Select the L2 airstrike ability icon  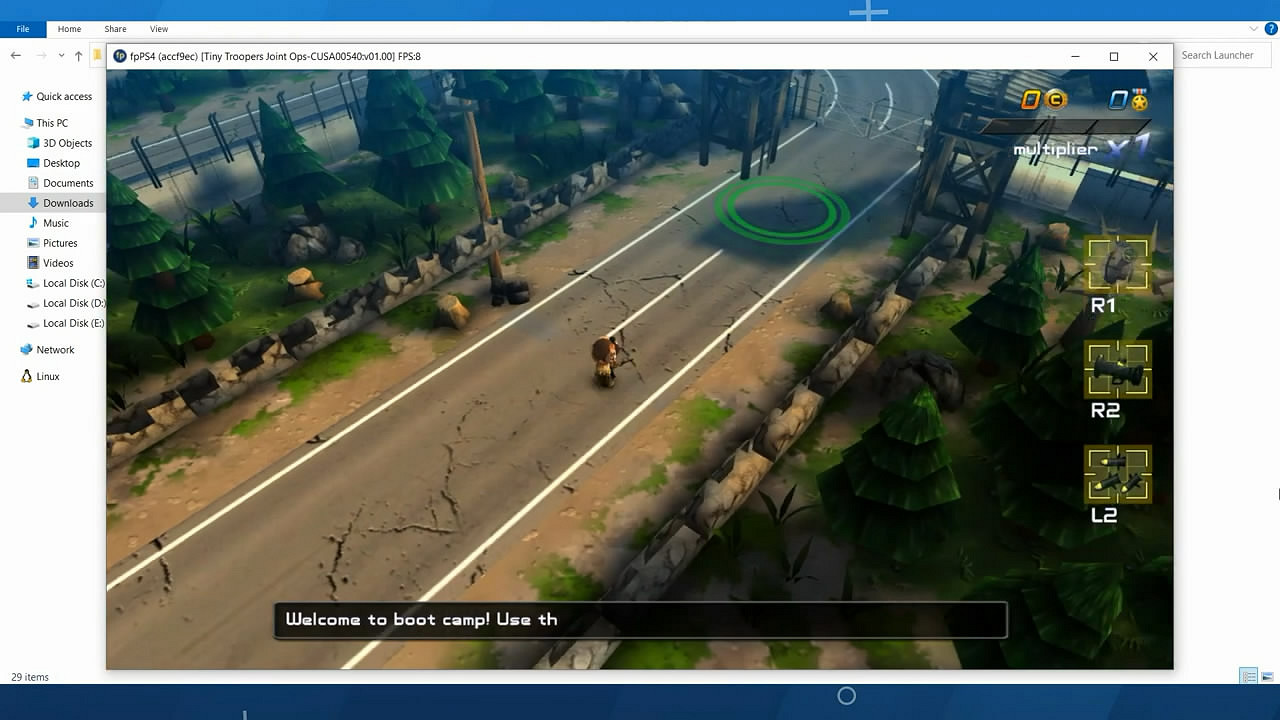click(1118, 474)
